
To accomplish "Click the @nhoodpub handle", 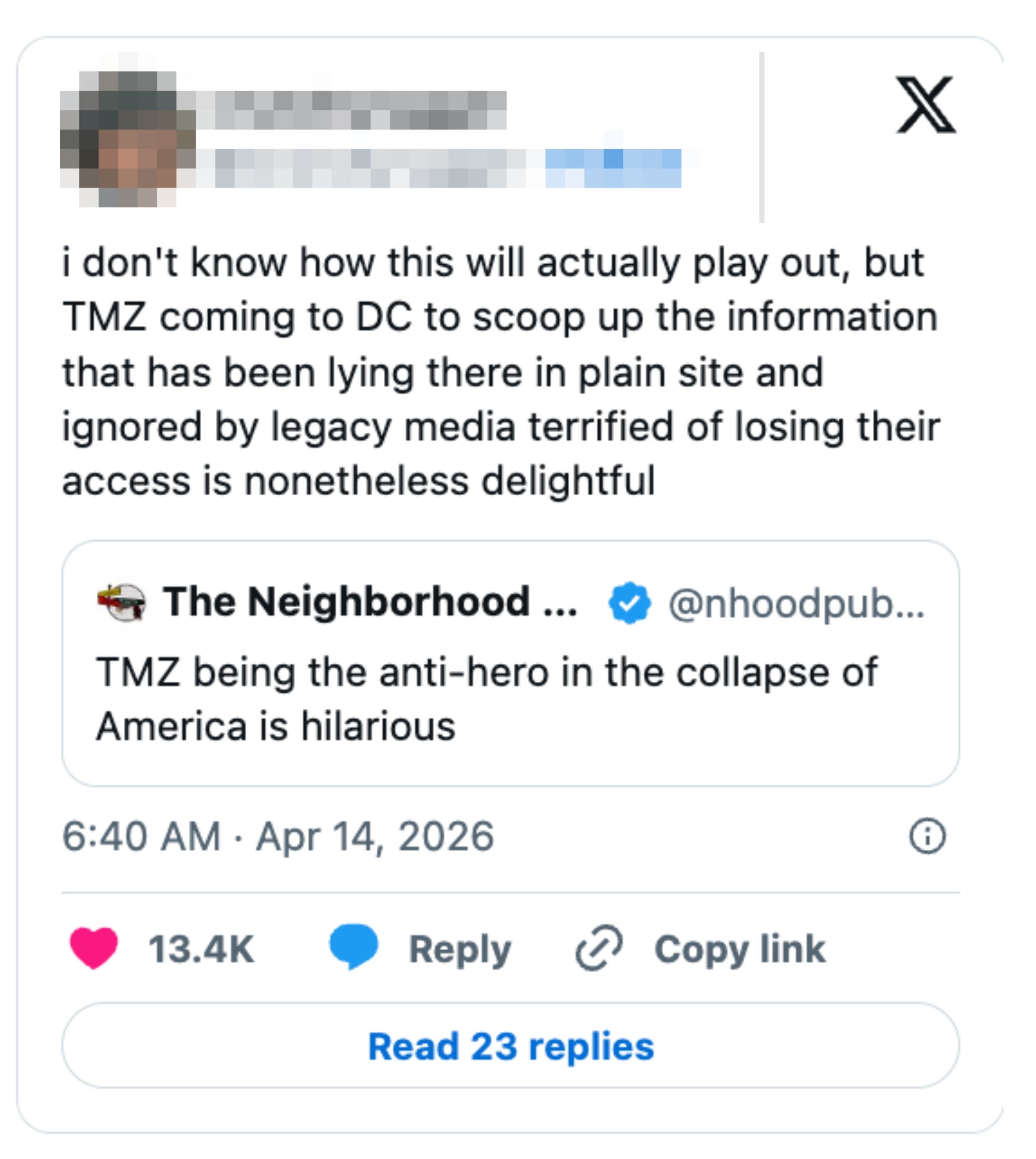I will pos(795,604).
